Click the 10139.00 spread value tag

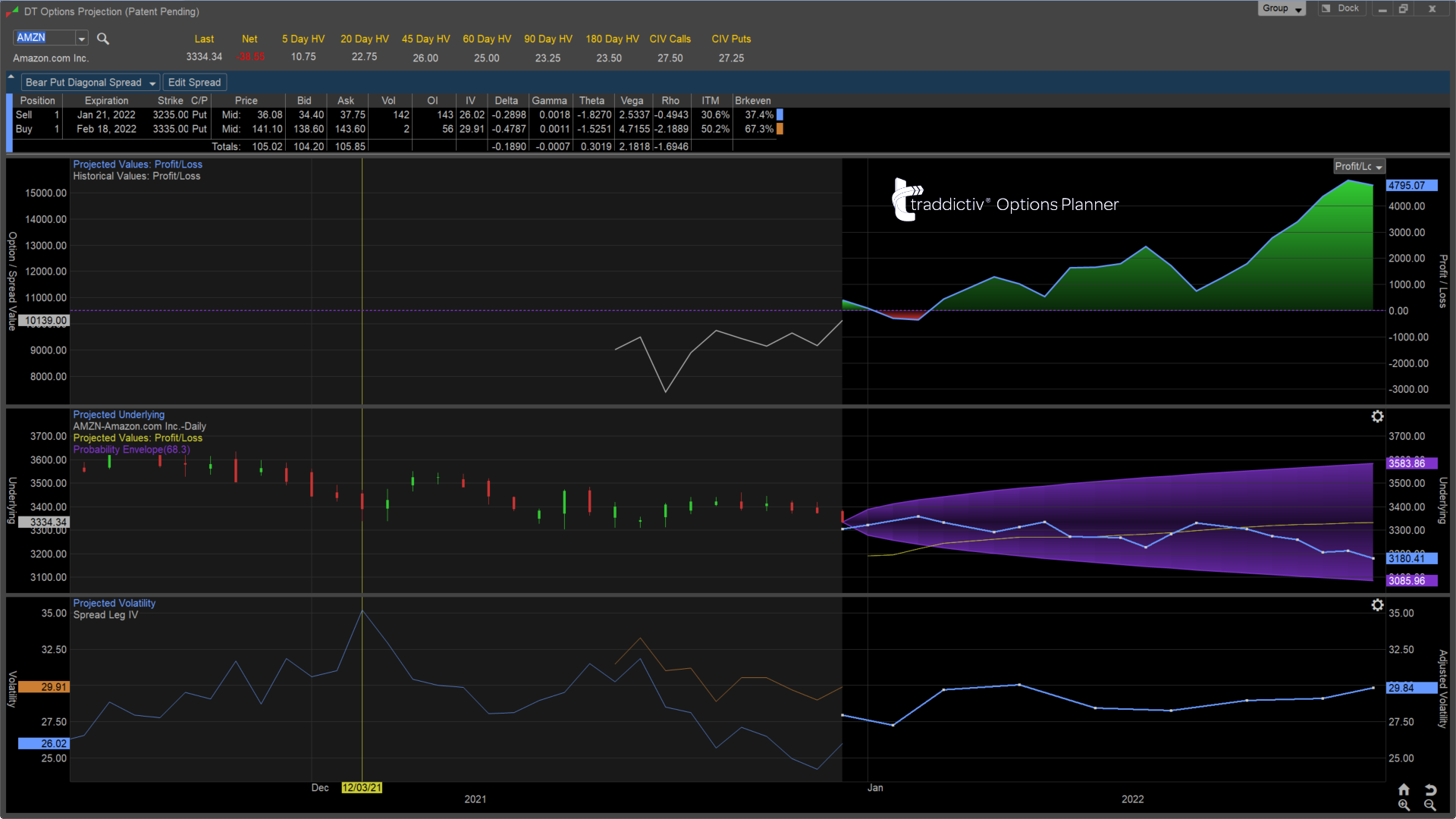tap(43, 321)
